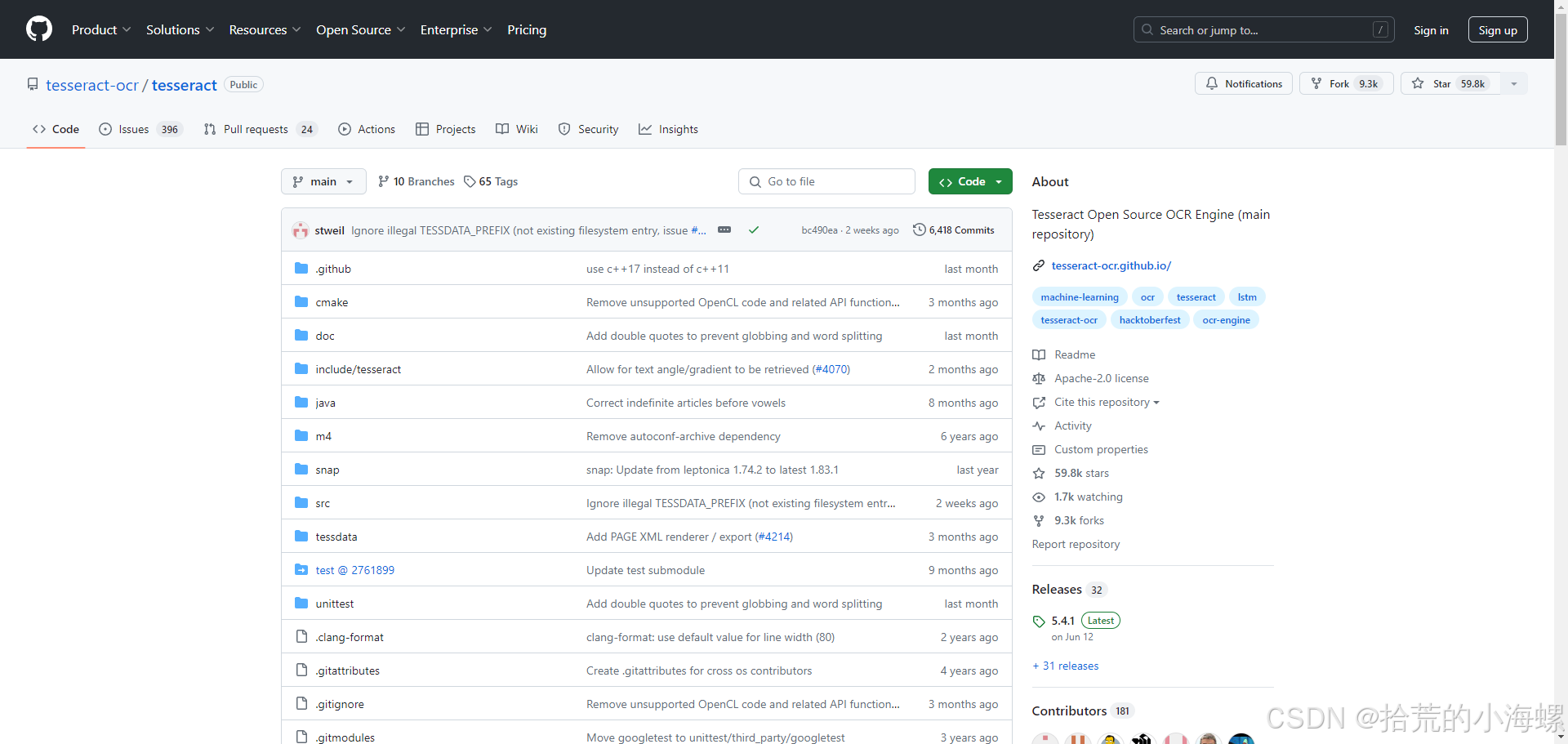This screenshot has height=744, width=1568.
Task: Click the java folder icon
Action: coord(301,402)
